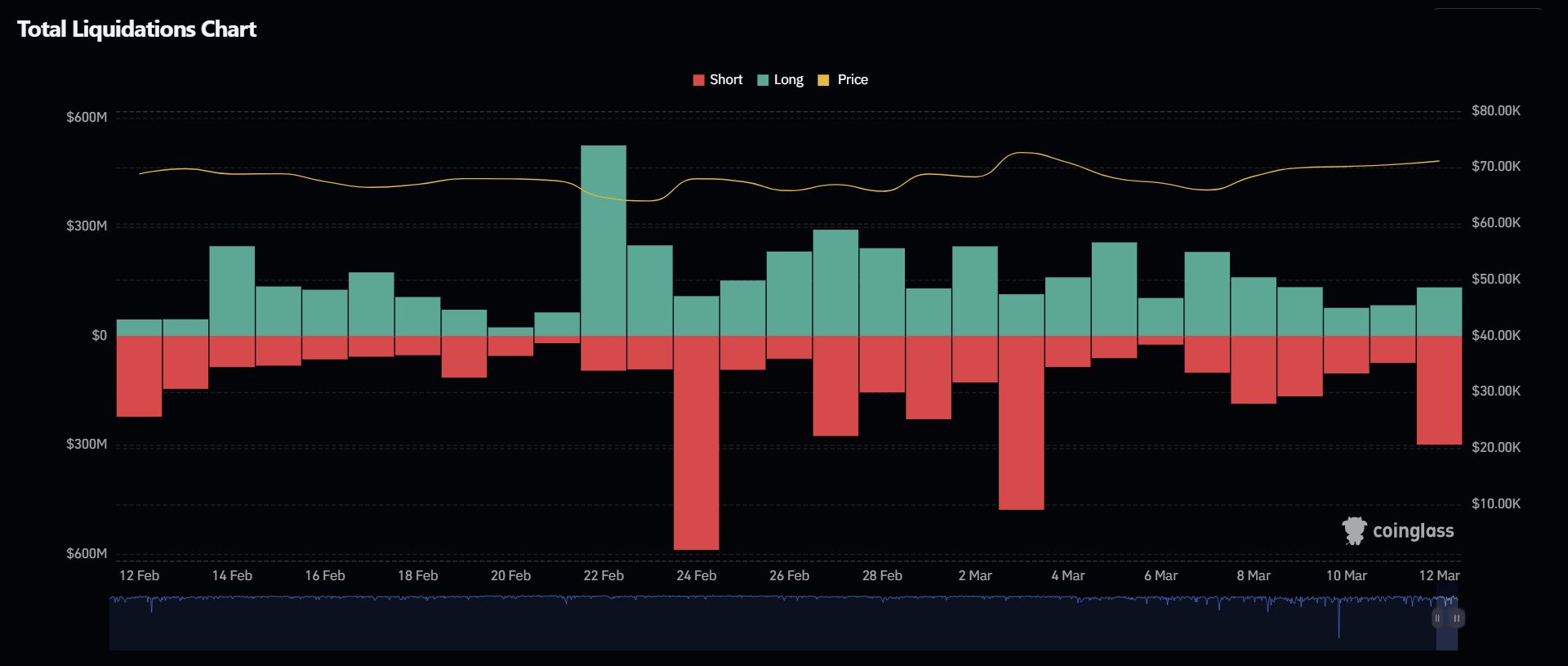Click the '12 Feb' x-axis label

139,575
